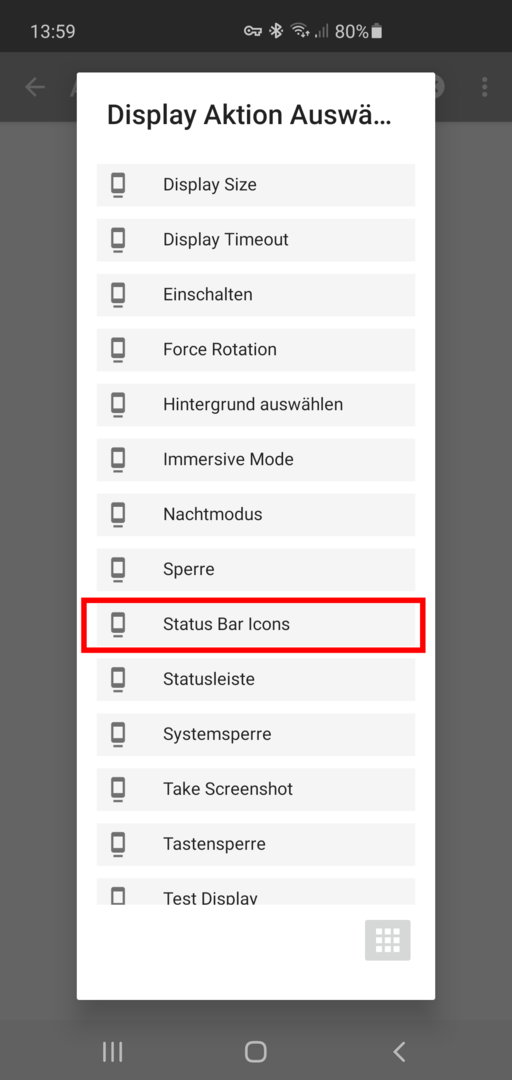Select the Test Display entry
Screen dimensions: 512x1080
click(x=256, y=891)
